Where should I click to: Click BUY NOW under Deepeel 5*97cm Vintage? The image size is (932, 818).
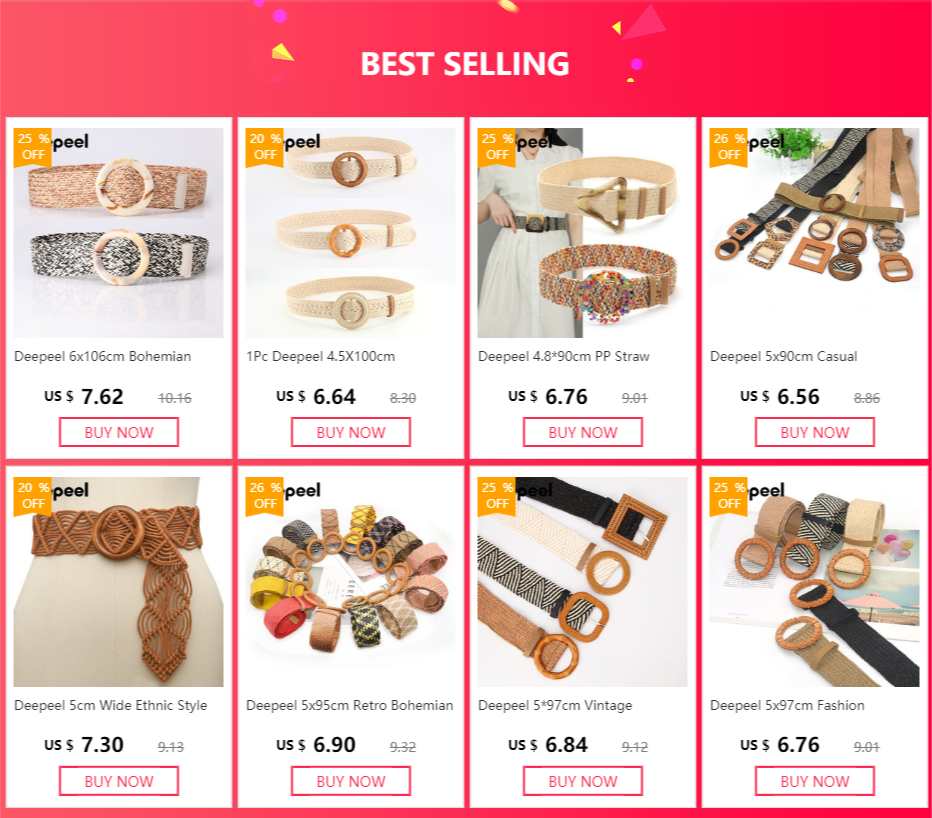coord(583,781)
